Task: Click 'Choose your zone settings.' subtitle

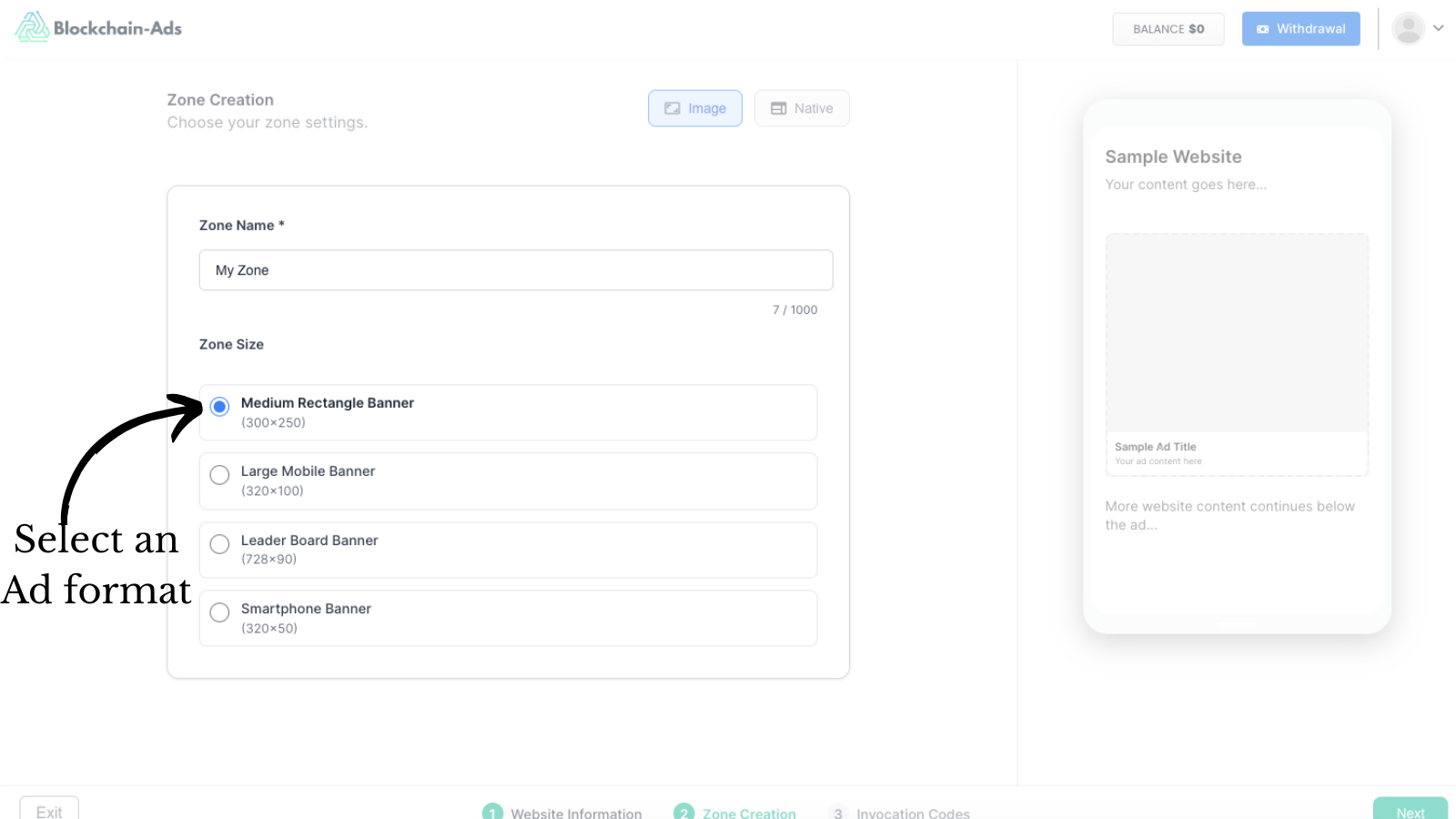Action: [268, 123]
